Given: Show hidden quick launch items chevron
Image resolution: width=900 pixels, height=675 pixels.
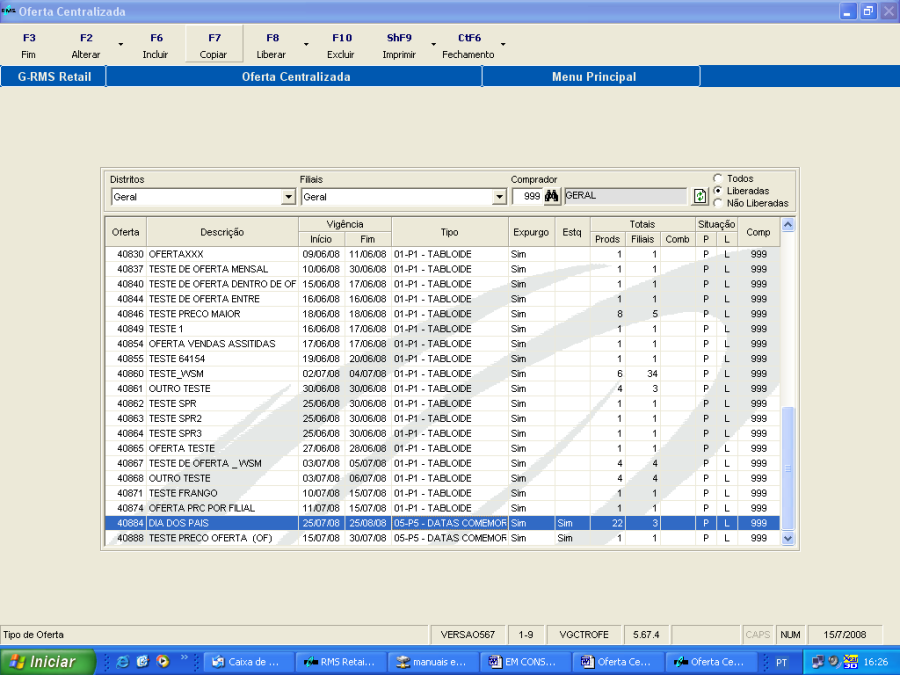Looking at the screenshot, I should coord(184,658).
